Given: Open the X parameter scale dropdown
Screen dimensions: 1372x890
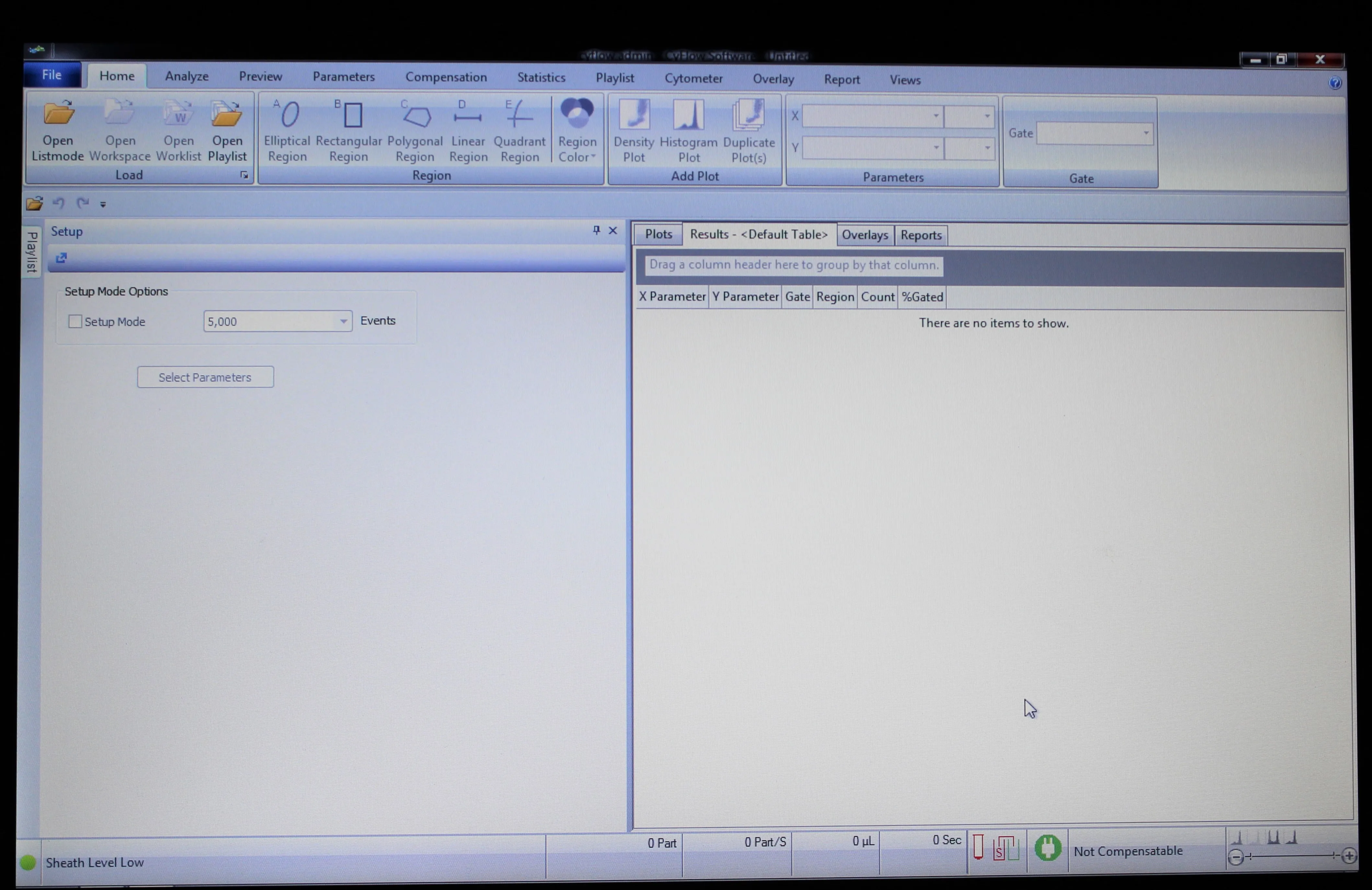Looking at the screenshot, I should [987, 116].
